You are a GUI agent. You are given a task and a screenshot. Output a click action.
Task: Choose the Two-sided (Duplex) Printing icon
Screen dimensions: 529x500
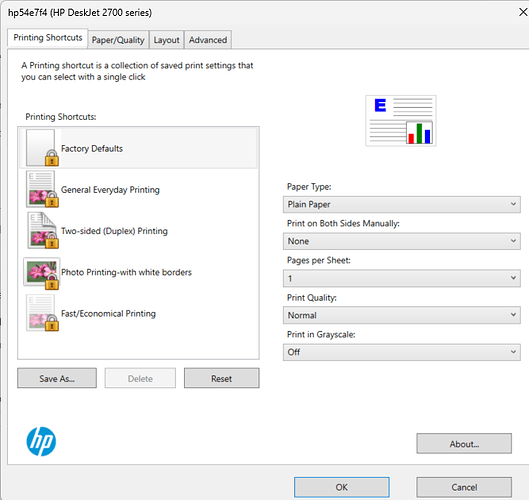tap(42, 230)
